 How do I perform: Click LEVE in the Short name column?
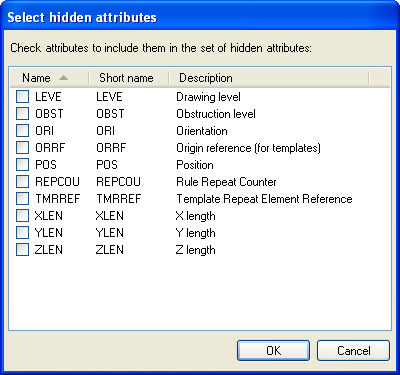point(109,97)
